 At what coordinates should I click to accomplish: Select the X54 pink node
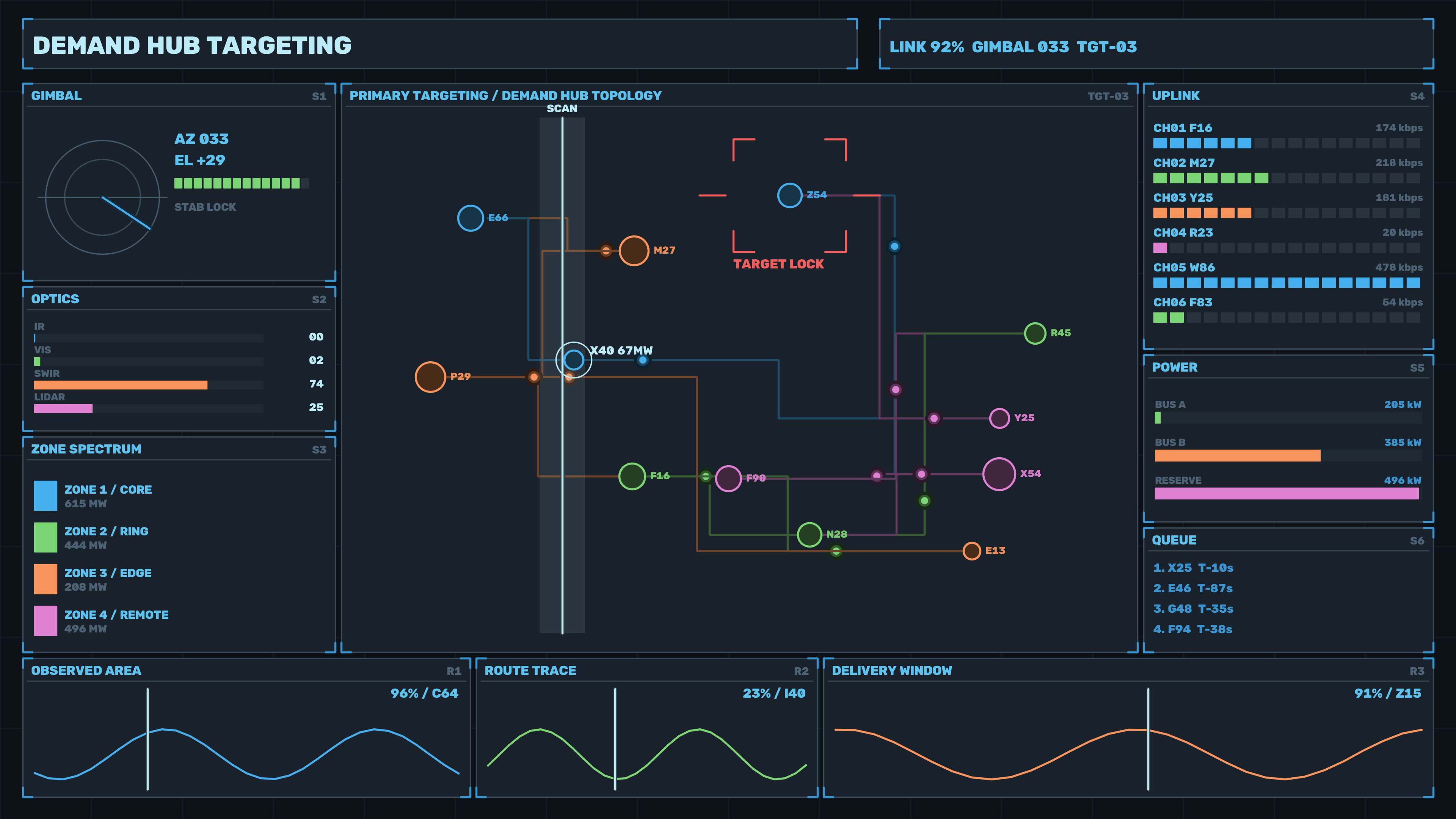point(999,474)
